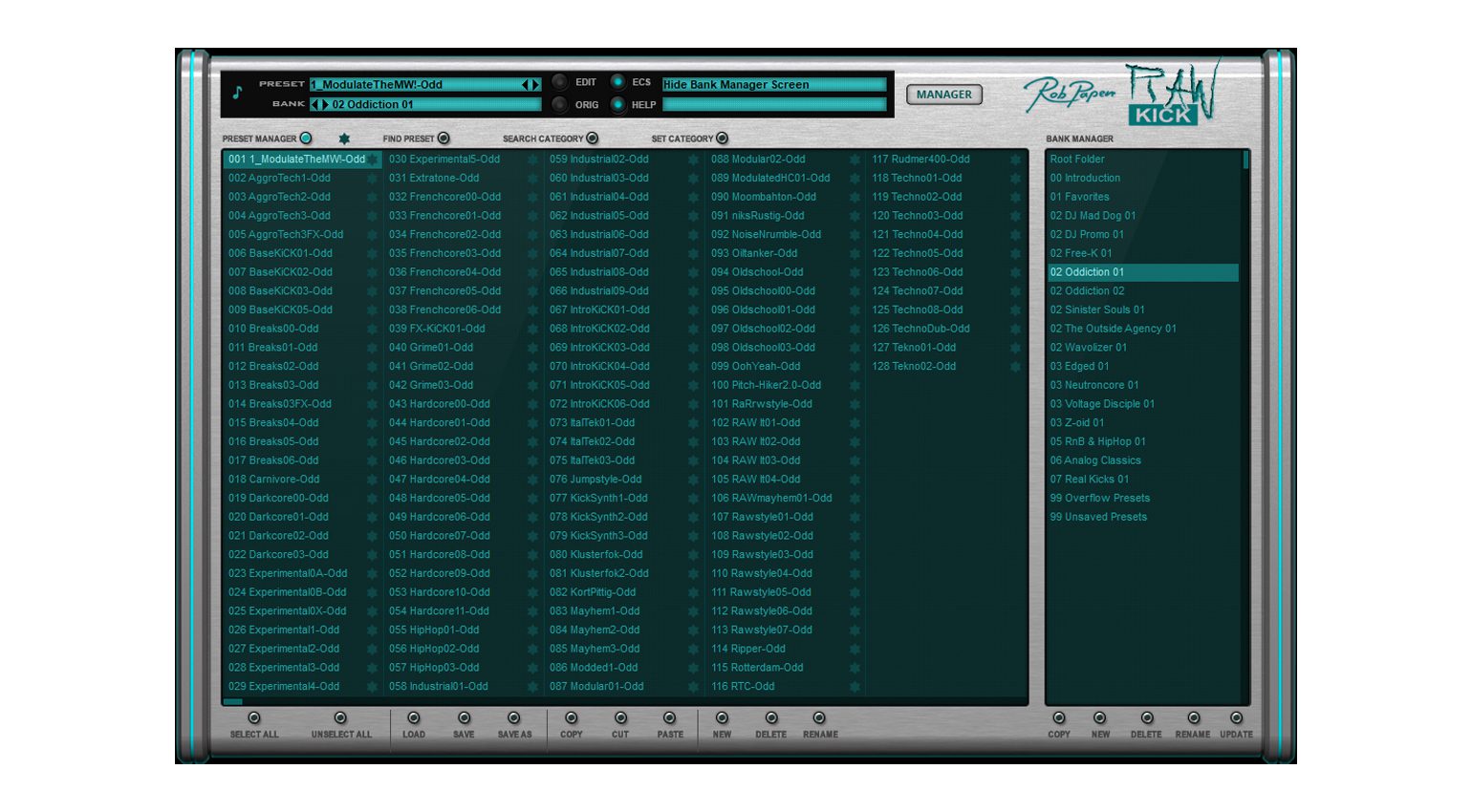Toggle the EDIT button
This screenshot has width=1472, height=812.
560,82
